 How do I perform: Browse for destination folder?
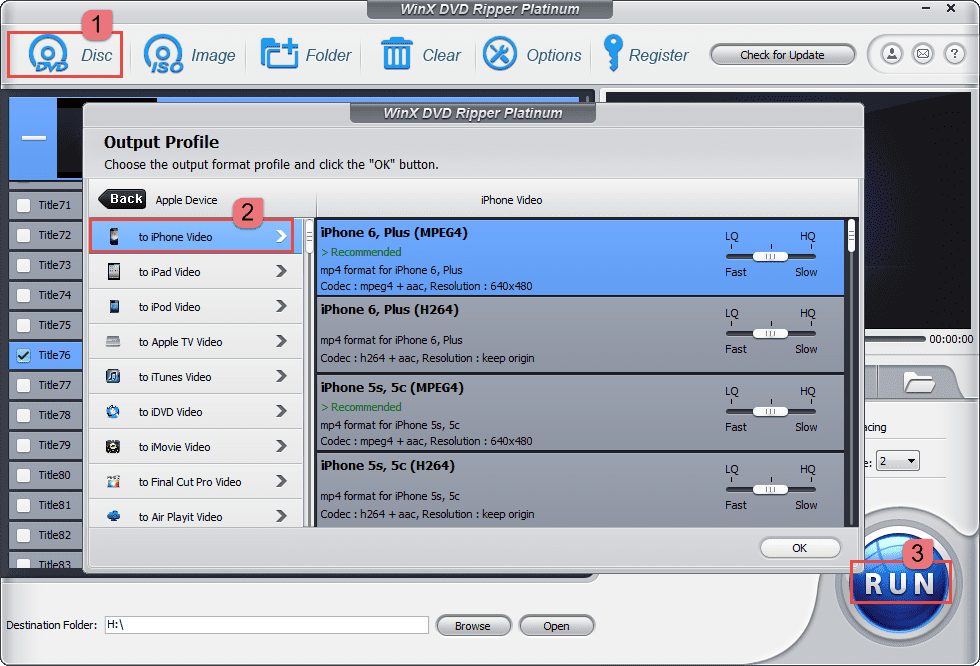click(x=473, y=625)
